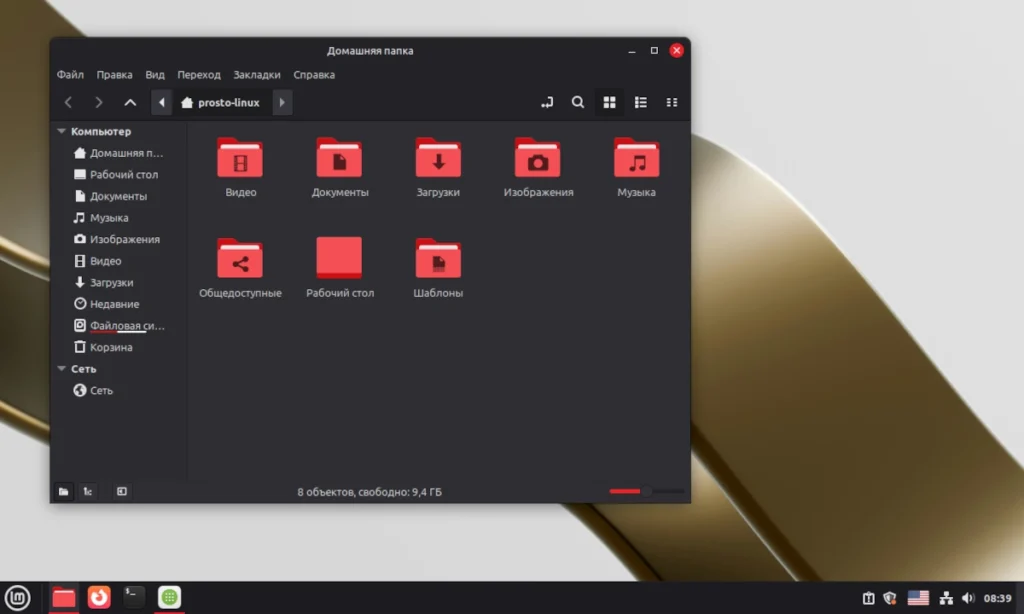Open the Переход menu

[x=199, y=74]
